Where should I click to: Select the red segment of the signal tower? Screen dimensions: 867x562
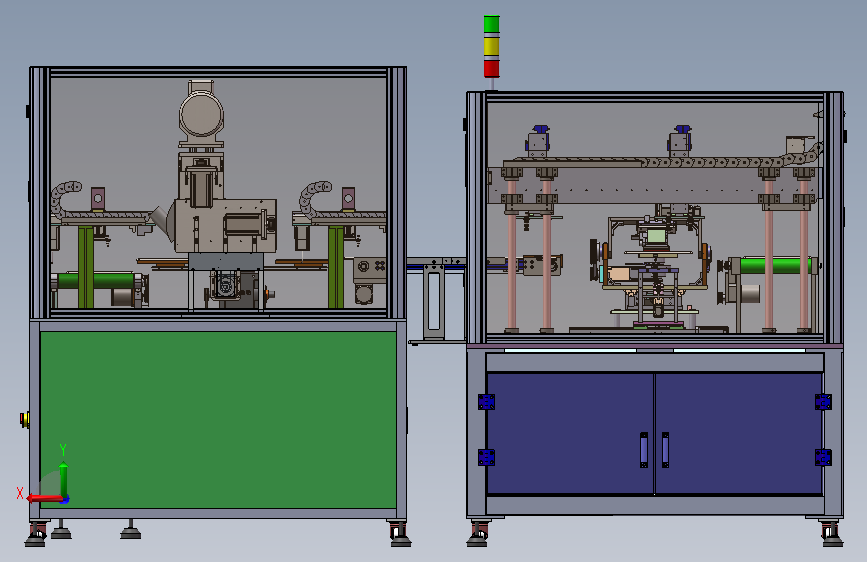coord(492,68)
